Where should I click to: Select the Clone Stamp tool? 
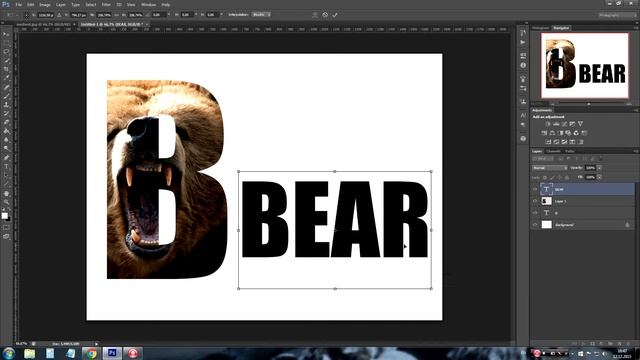click(x=6, y=105)
